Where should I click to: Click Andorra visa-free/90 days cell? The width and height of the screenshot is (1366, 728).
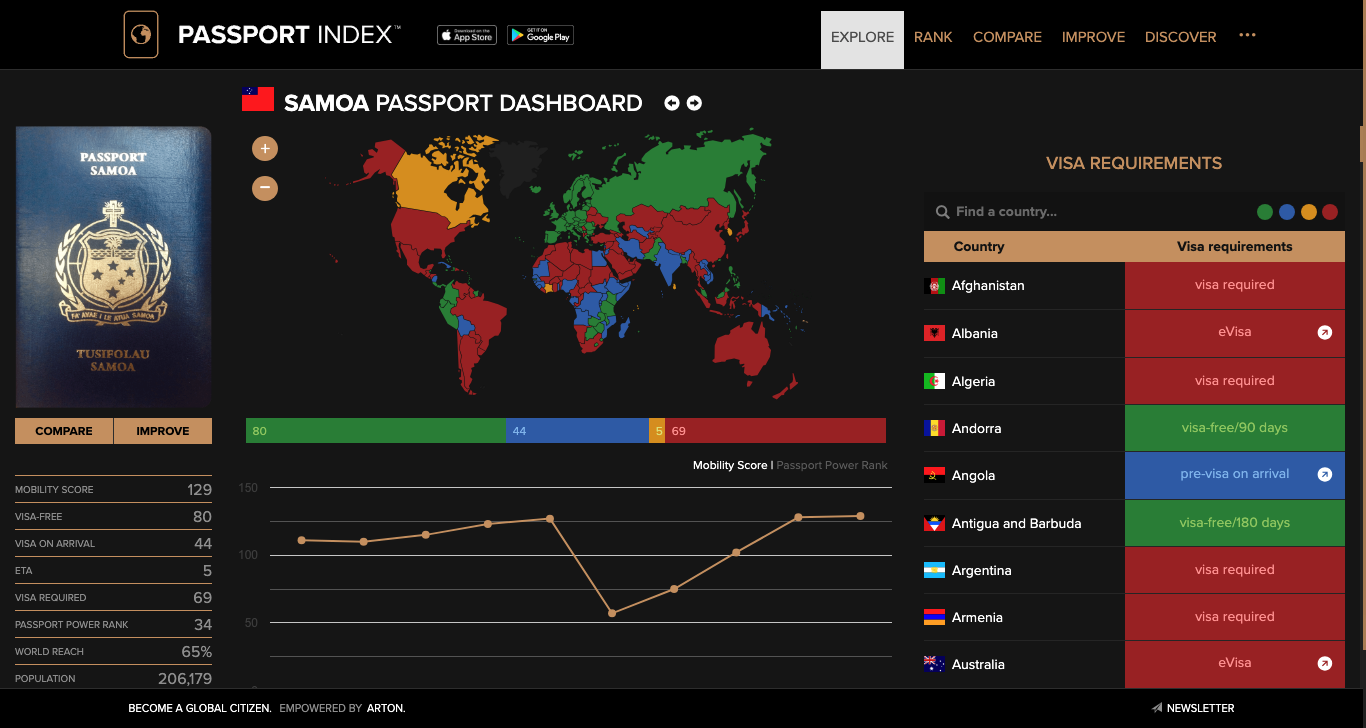point(1235,428)
